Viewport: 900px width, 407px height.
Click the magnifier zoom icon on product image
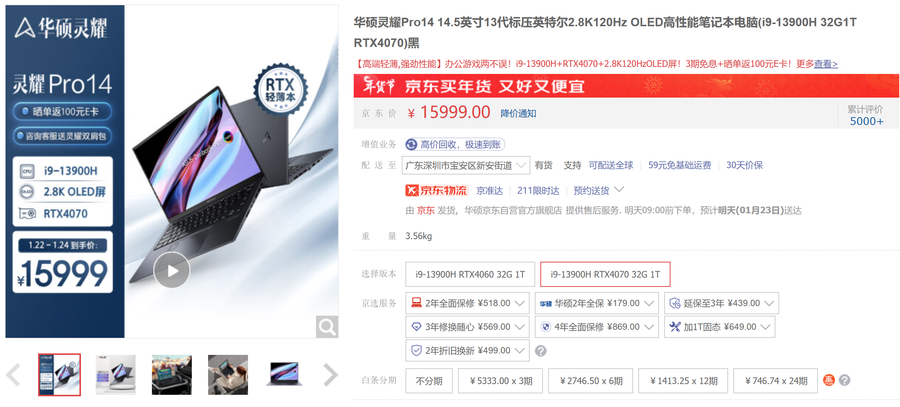pos(327,327)
